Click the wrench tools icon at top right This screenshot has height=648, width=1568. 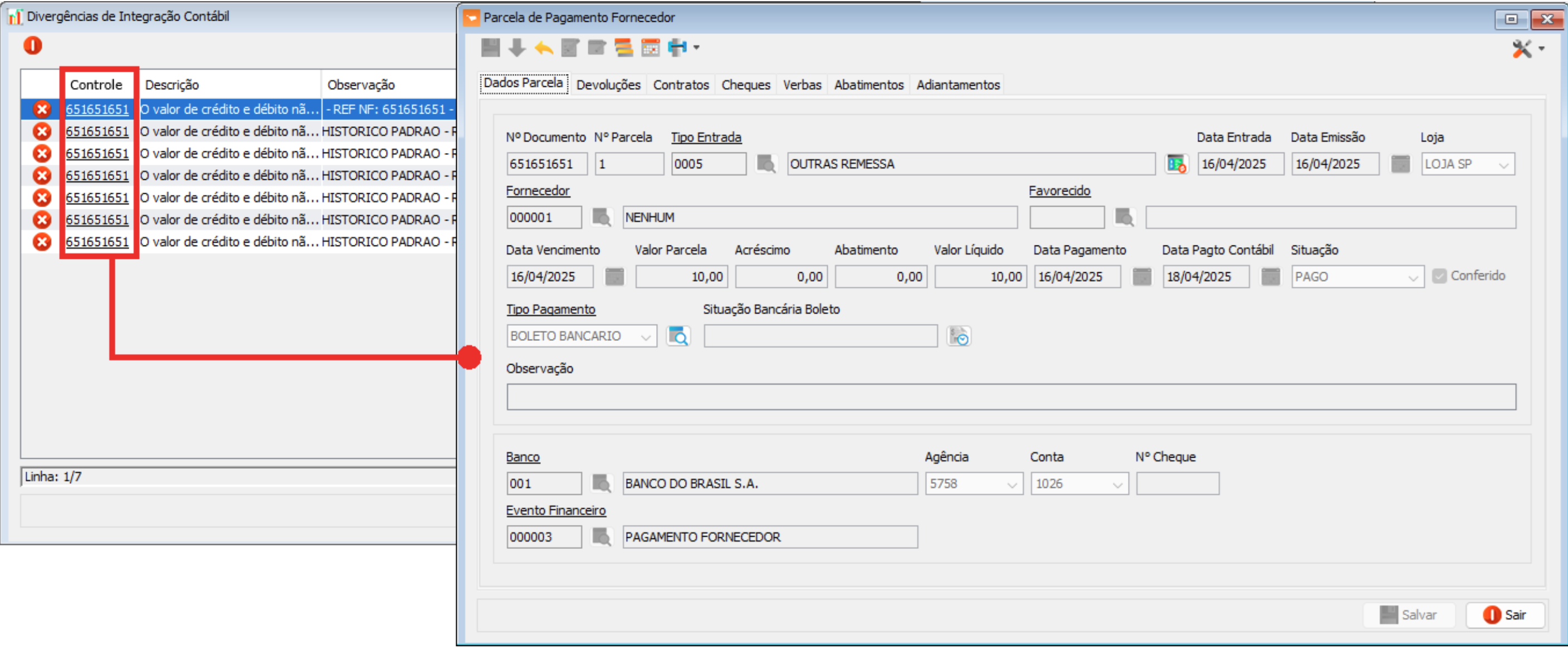(x=1522, y=48)
